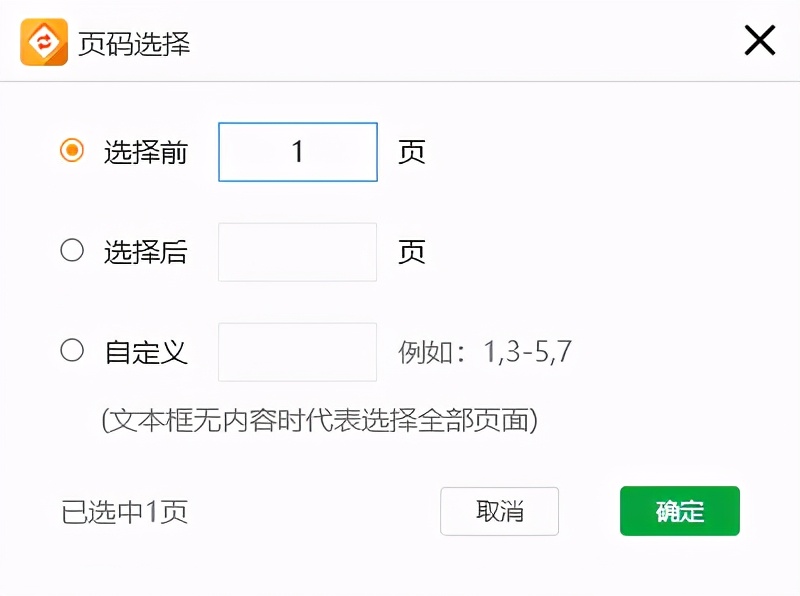Click the 页 label next to first input
This screenshot has width=800, height=596.
[x=411, y=151]
